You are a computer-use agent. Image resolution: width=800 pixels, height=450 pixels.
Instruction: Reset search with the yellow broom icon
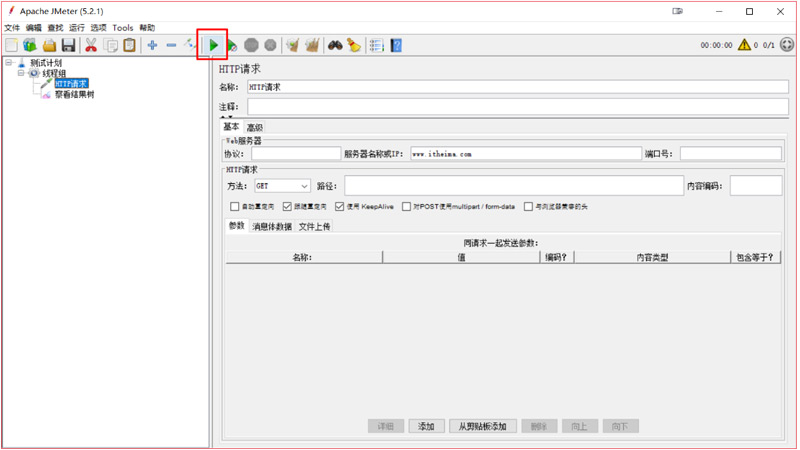click(354, 45)
